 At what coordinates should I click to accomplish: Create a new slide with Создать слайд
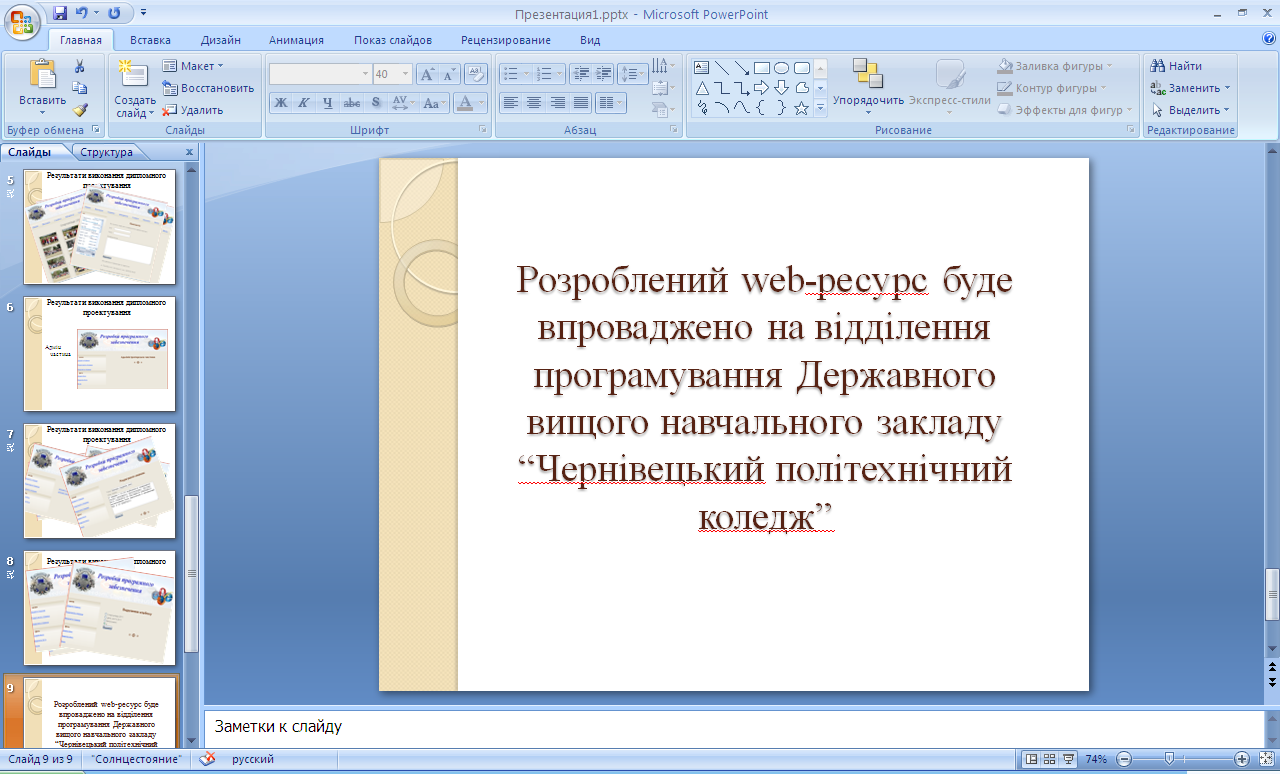point(135,88)
